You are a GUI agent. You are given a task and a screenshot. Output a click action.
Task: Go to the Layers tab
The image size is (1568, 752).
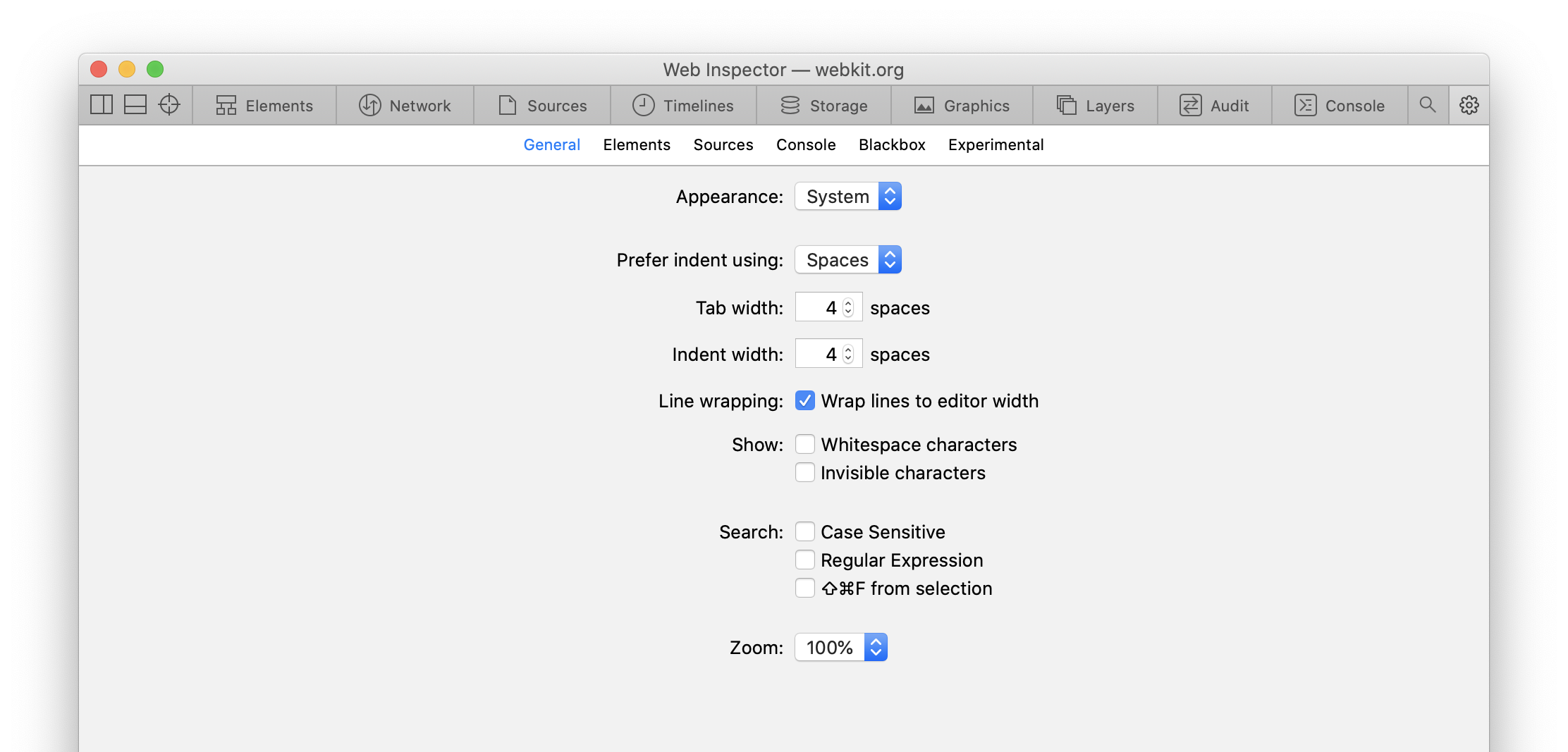click(x=1095, y=106)
